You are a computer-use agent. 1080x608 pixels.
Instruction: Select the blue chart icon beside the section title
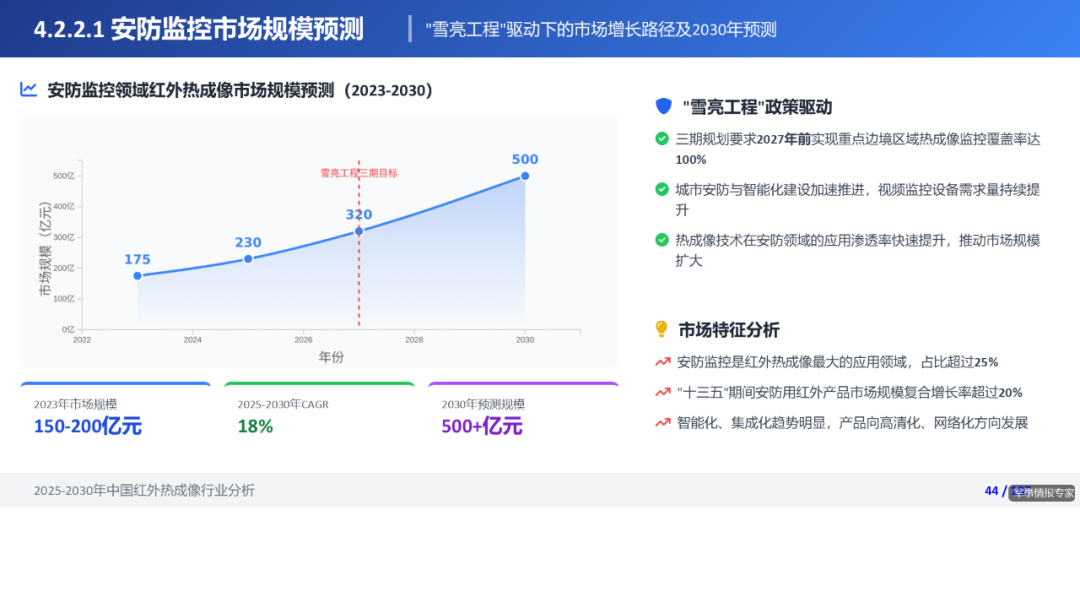(x=30, y=90)
